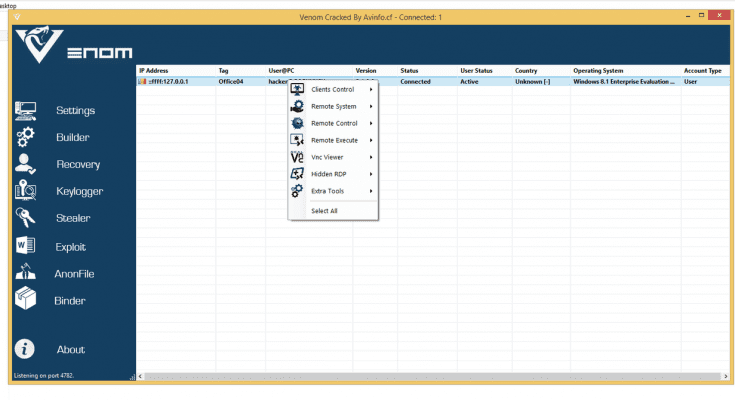Open the About info icon
This screenshot has height=400, width=735.
[x=26, y=349]
